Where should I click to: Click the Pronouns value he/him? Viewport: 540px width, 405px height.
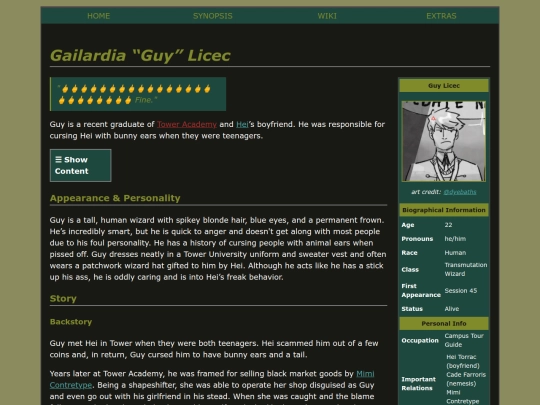pyautogui.click(x=455, y=239)
